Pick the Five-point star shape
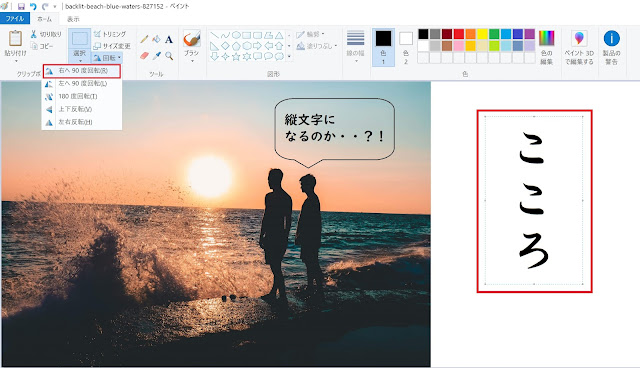 (x=236, y=56)
